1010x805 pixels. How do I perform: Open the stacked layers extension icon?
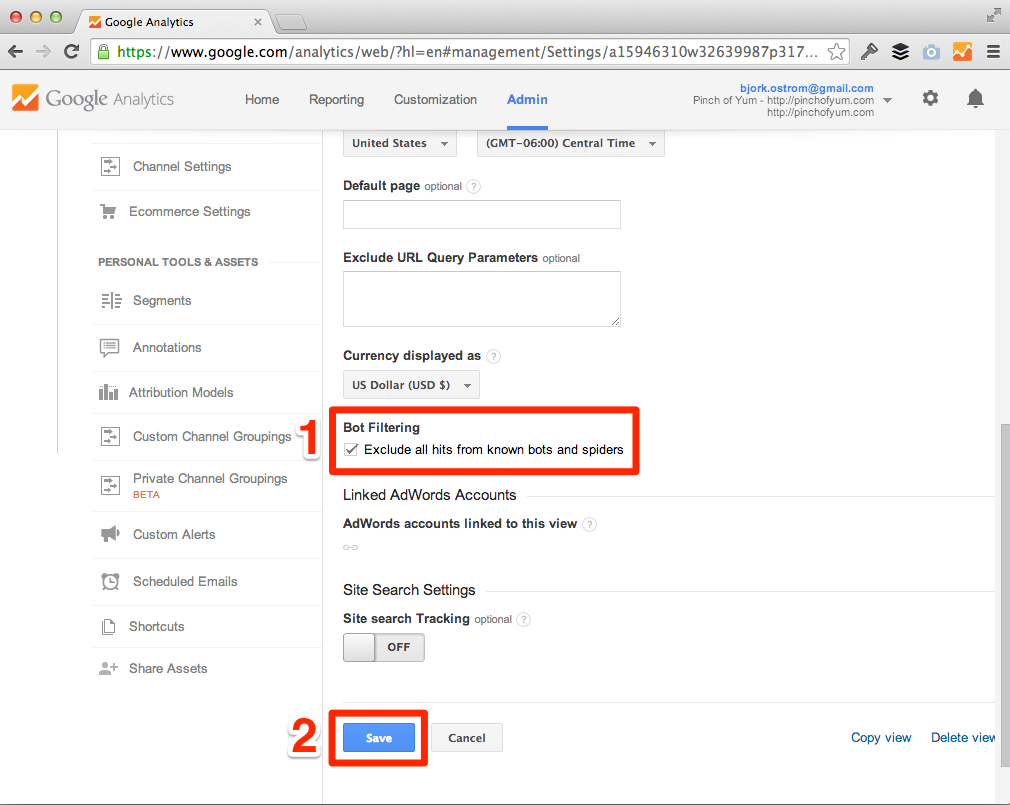[x=900, y=52]
